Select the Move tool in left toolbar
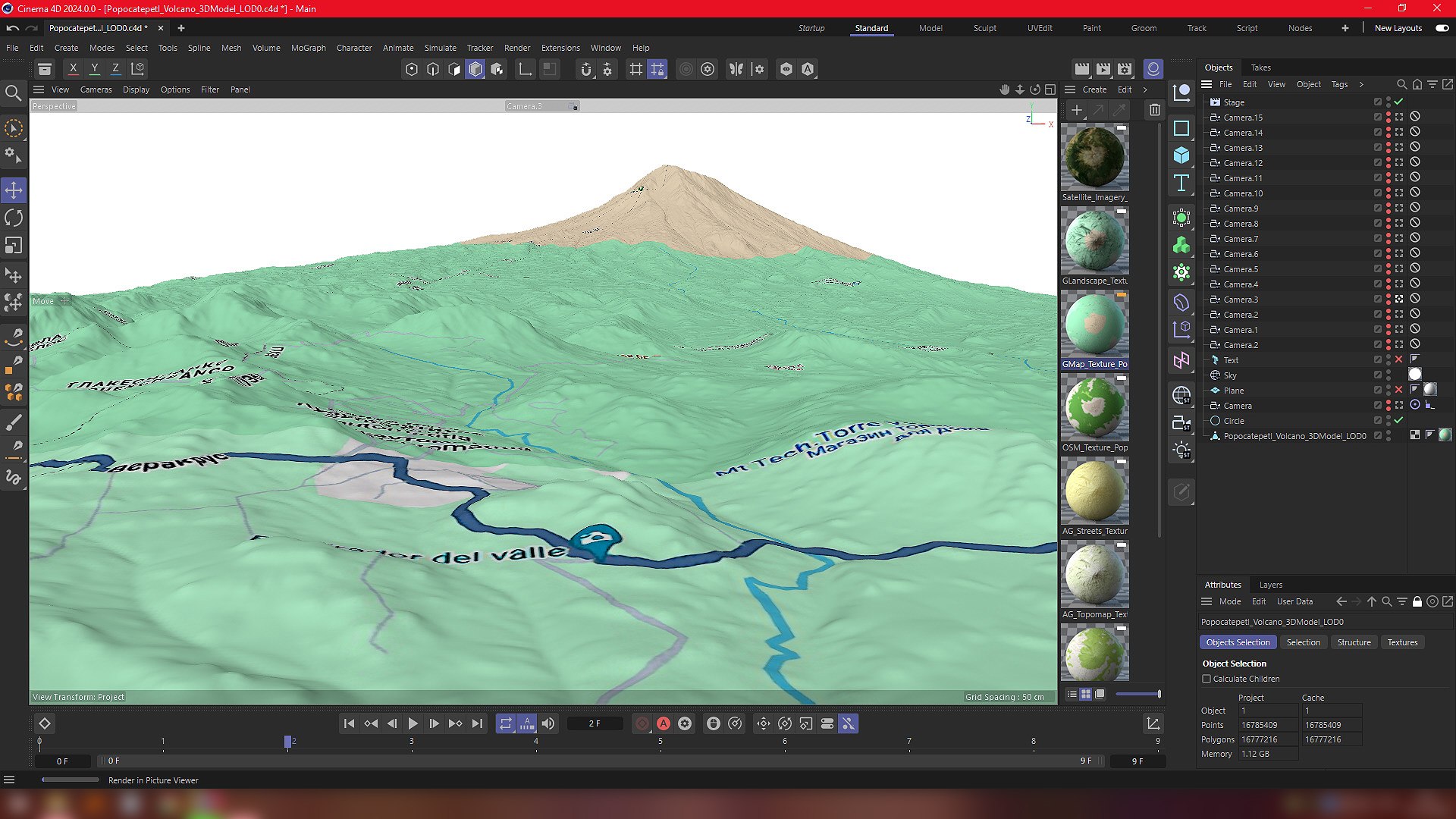The height and width of the screenshot is (819, 1456). [x=14, y=190]
